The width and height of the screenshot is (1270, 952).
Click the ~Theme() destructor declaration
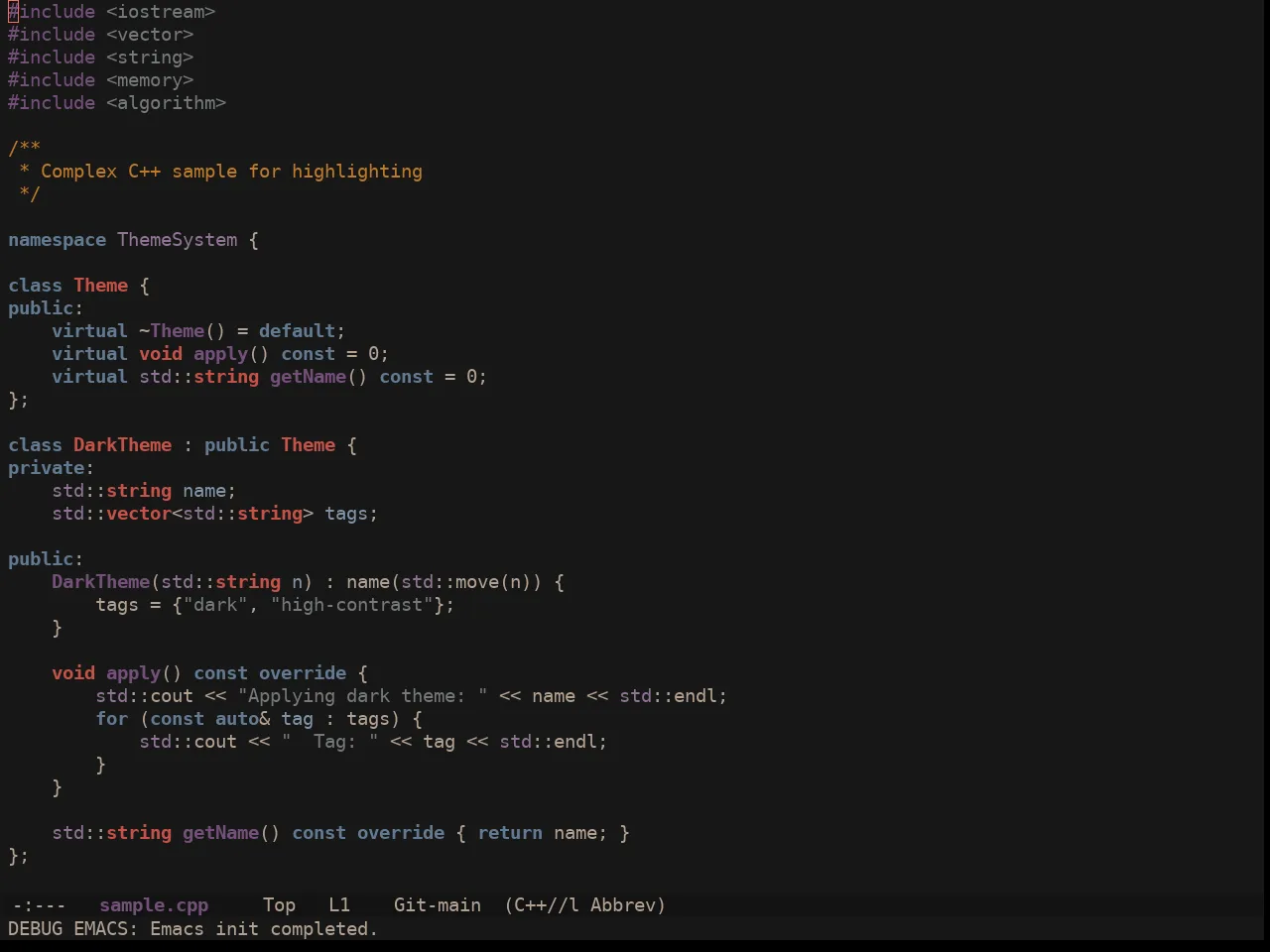(x=183, y=331)
